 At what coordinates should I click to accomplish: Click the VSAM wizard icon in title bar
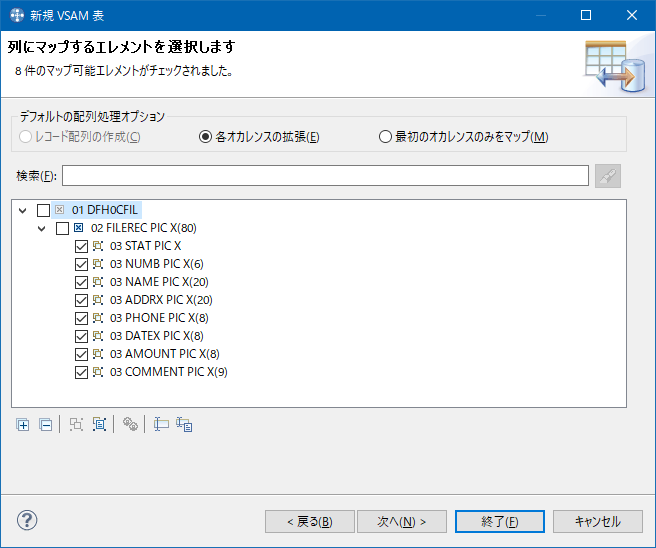click(17, 15)
